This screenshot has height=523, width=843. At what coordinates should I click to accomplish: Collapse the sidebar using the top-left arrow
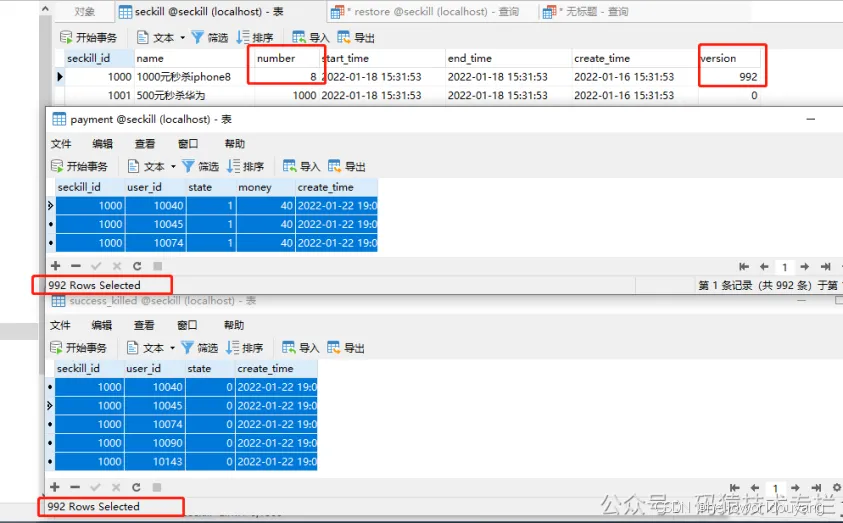click(x=45, y=9)
